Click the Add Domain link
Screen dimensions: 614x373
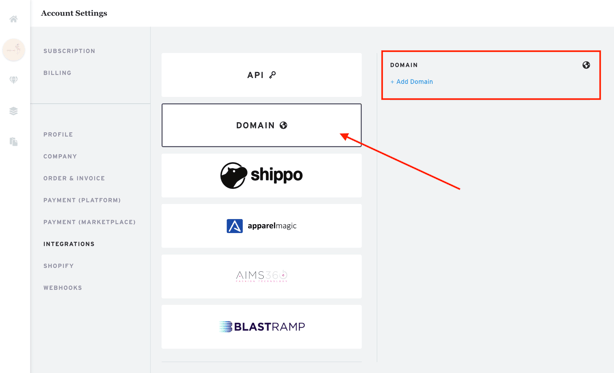click(x=412, y=81)
